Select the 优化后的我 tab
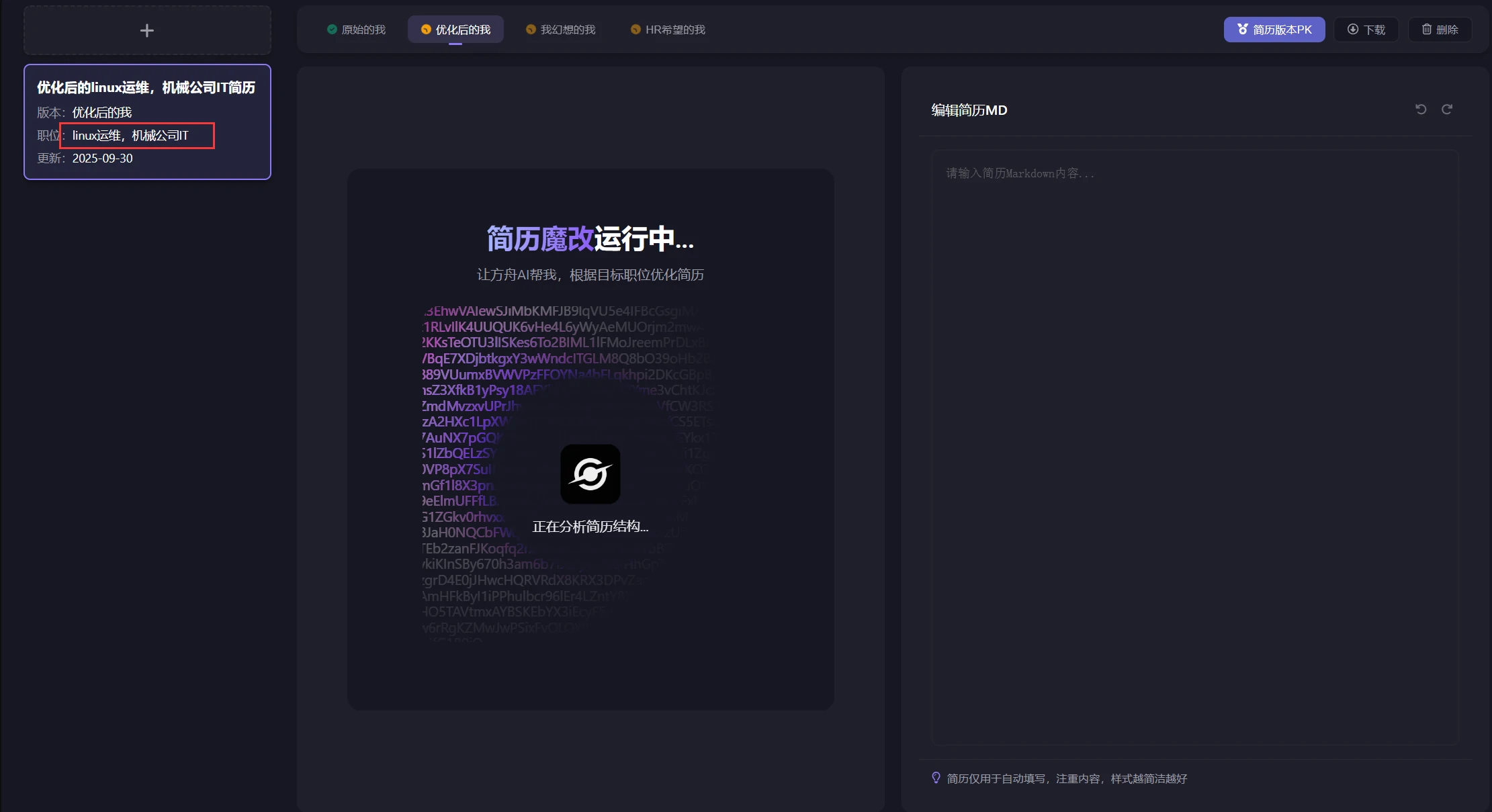The image size is (1492, 812). 455,30
